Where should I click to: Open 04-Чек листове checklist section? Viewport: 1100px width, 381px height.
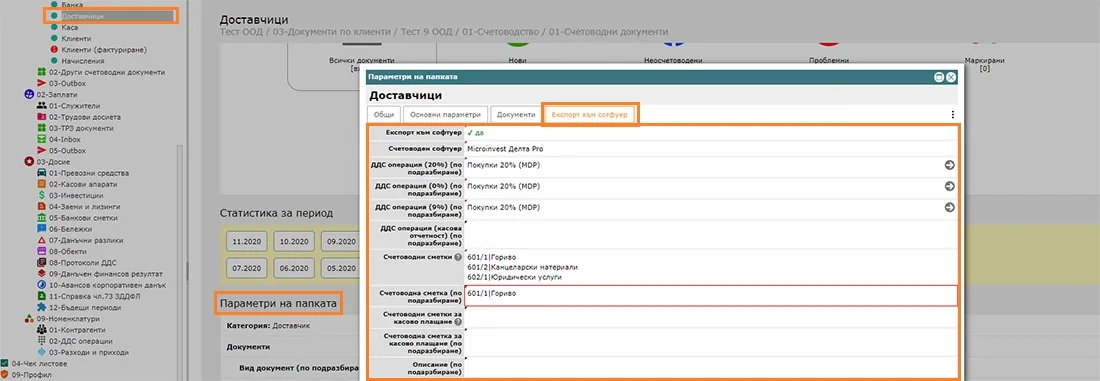click(39, 363)
